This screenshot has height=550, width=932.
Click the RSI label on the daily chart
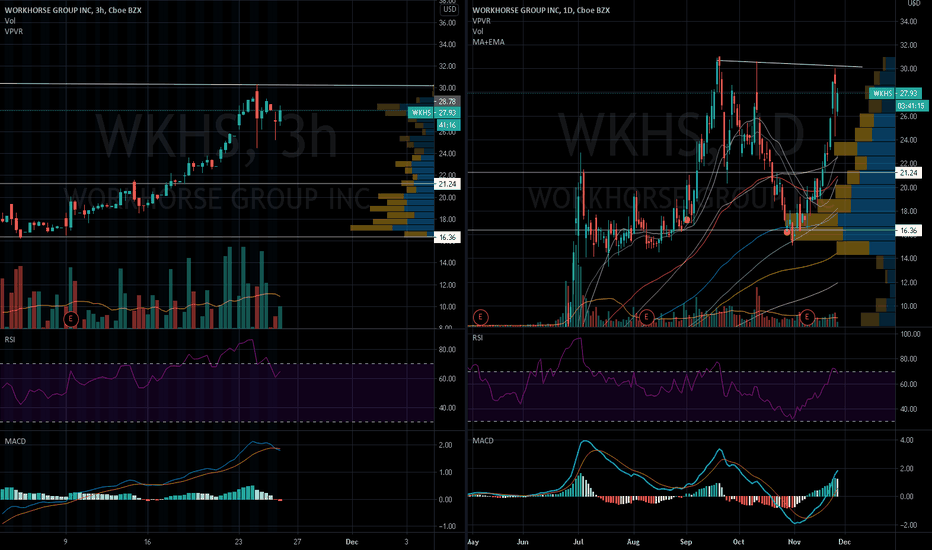(x=478, y=338)
